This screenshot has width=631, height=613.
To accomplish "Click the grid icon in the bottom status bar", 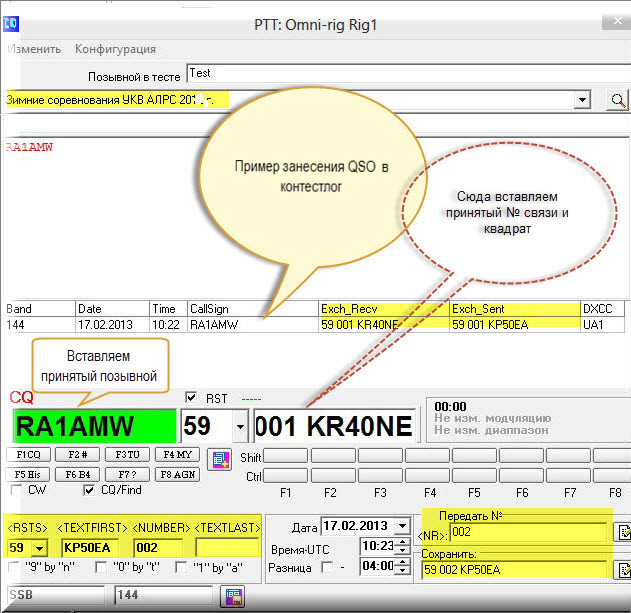I will click(x=234, y=596).
